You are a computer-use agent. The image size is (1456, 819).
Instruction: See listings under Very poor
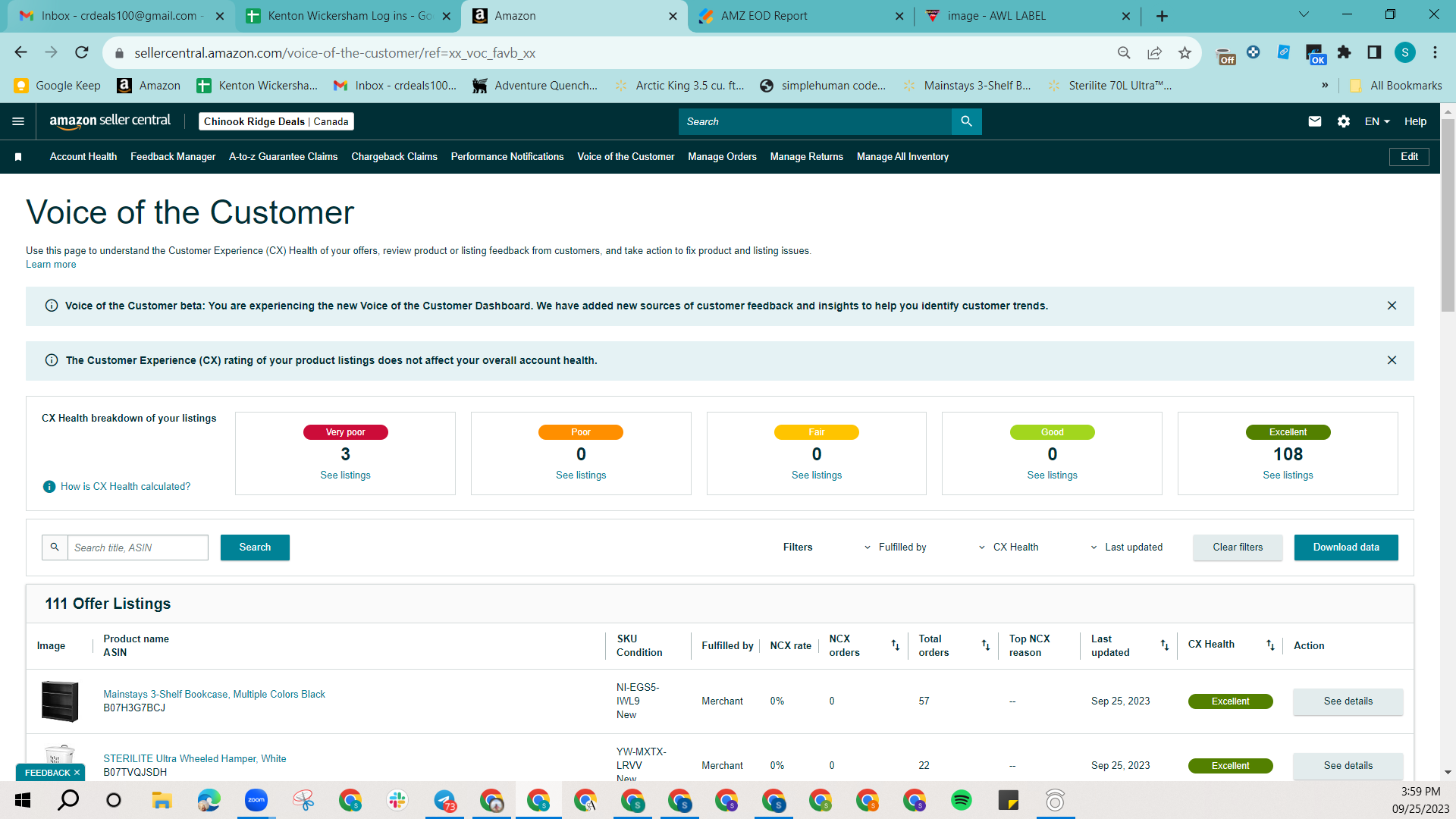[x=345, y=475]
